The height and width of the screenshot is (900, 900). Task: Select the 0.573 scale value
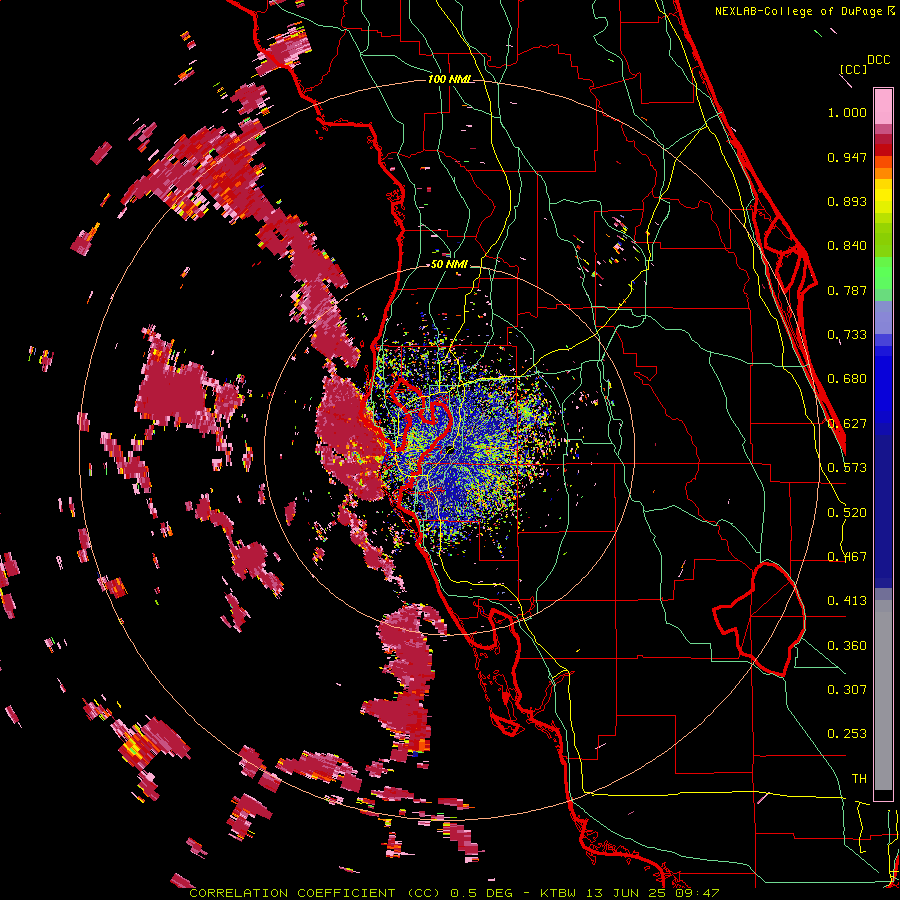[x=847, y=468]
